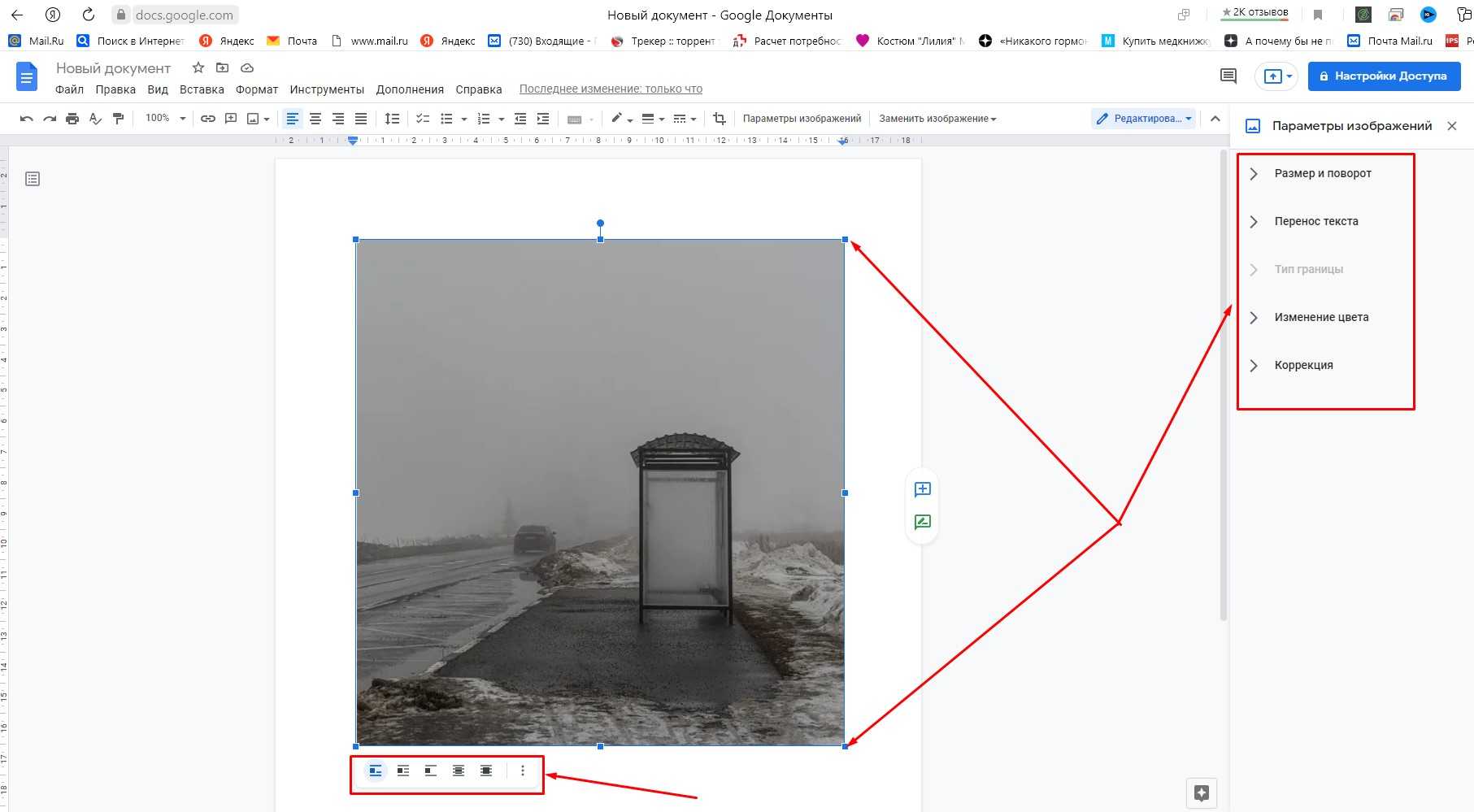Click the 'Последнее изменение: только что' link
The height and width of the screenshot is (812, 1474).
coord(611,89)
